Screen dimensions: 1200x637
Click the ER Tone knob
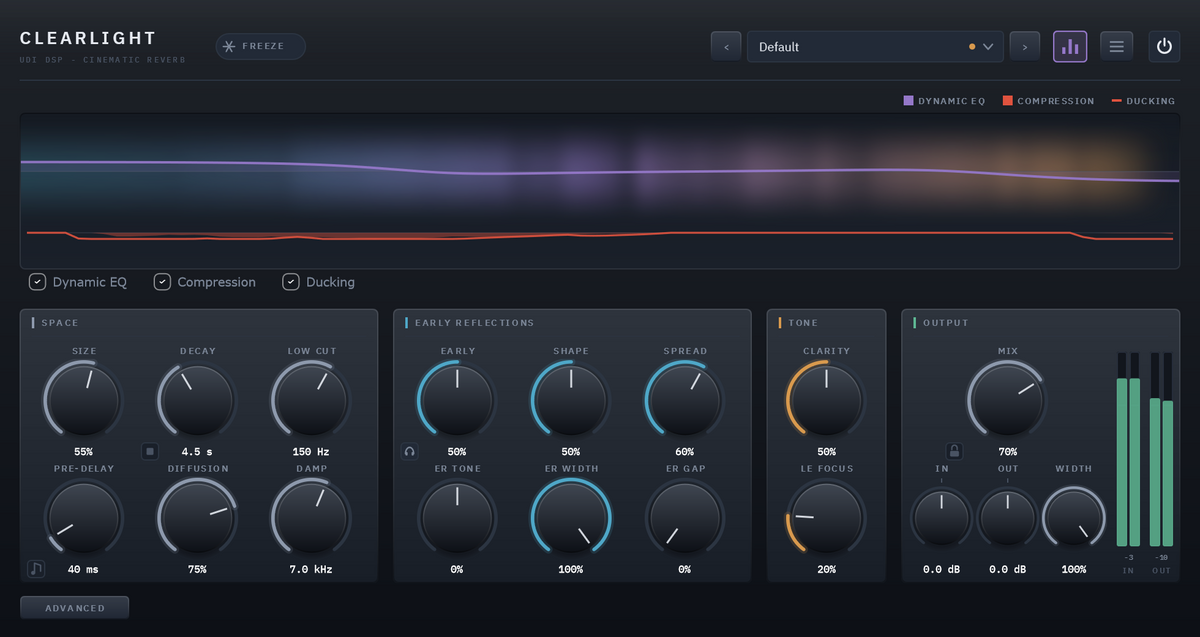[457, 517]
